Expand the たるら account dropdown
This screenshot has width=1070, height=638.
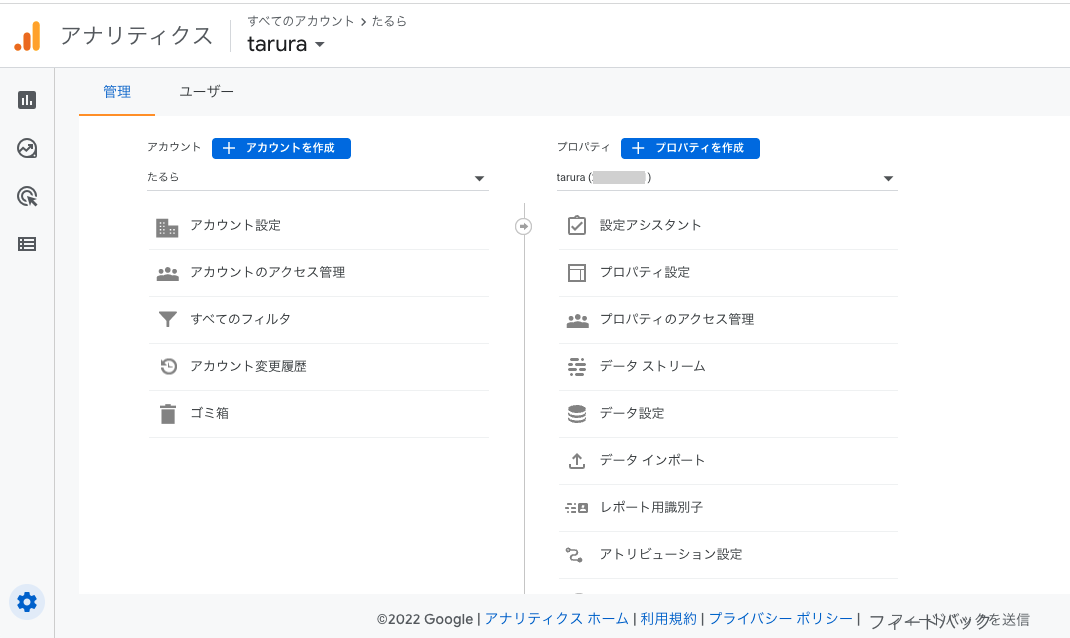318,177
